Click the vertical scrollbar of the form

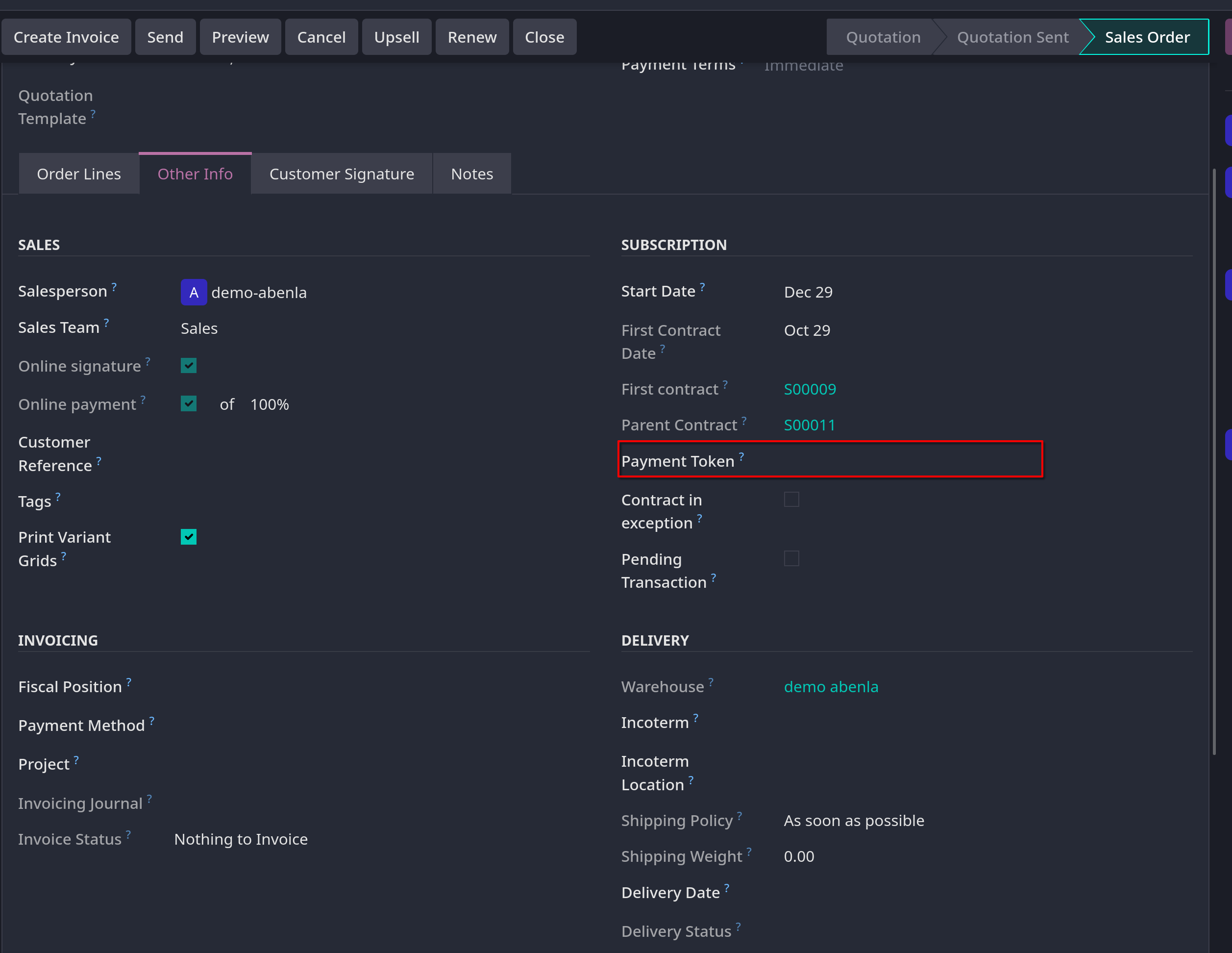[x=1214, y=461]
